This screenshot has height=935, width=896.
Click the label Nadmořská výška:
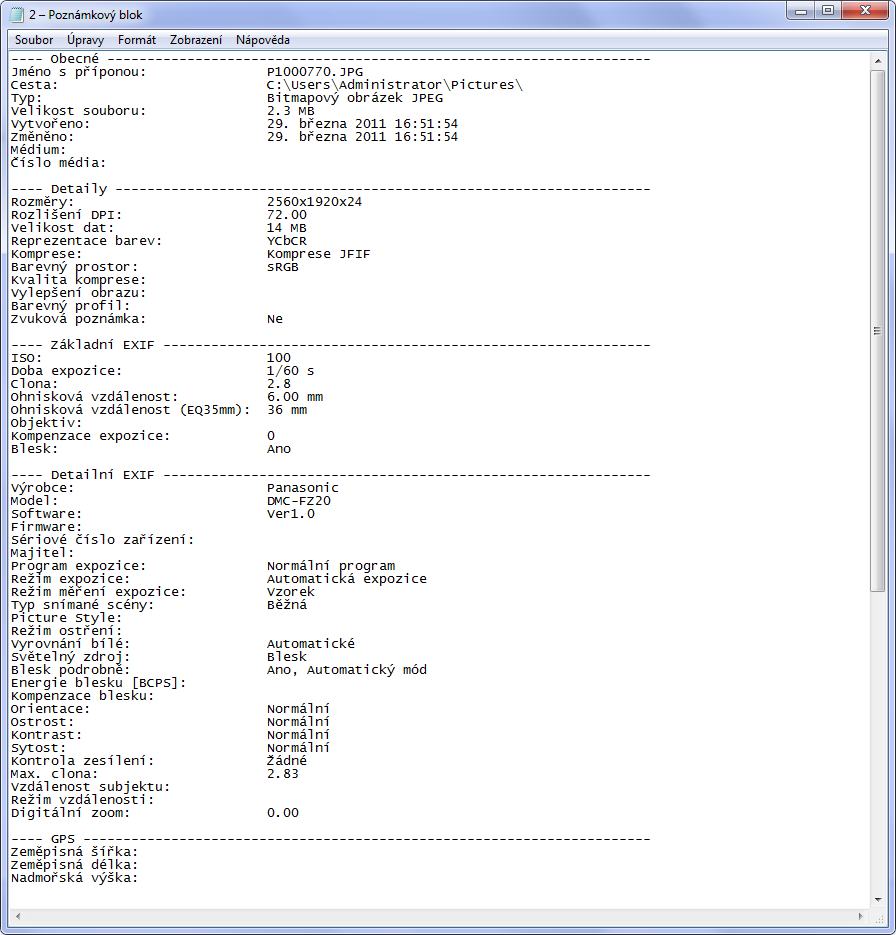pos(74,878)
